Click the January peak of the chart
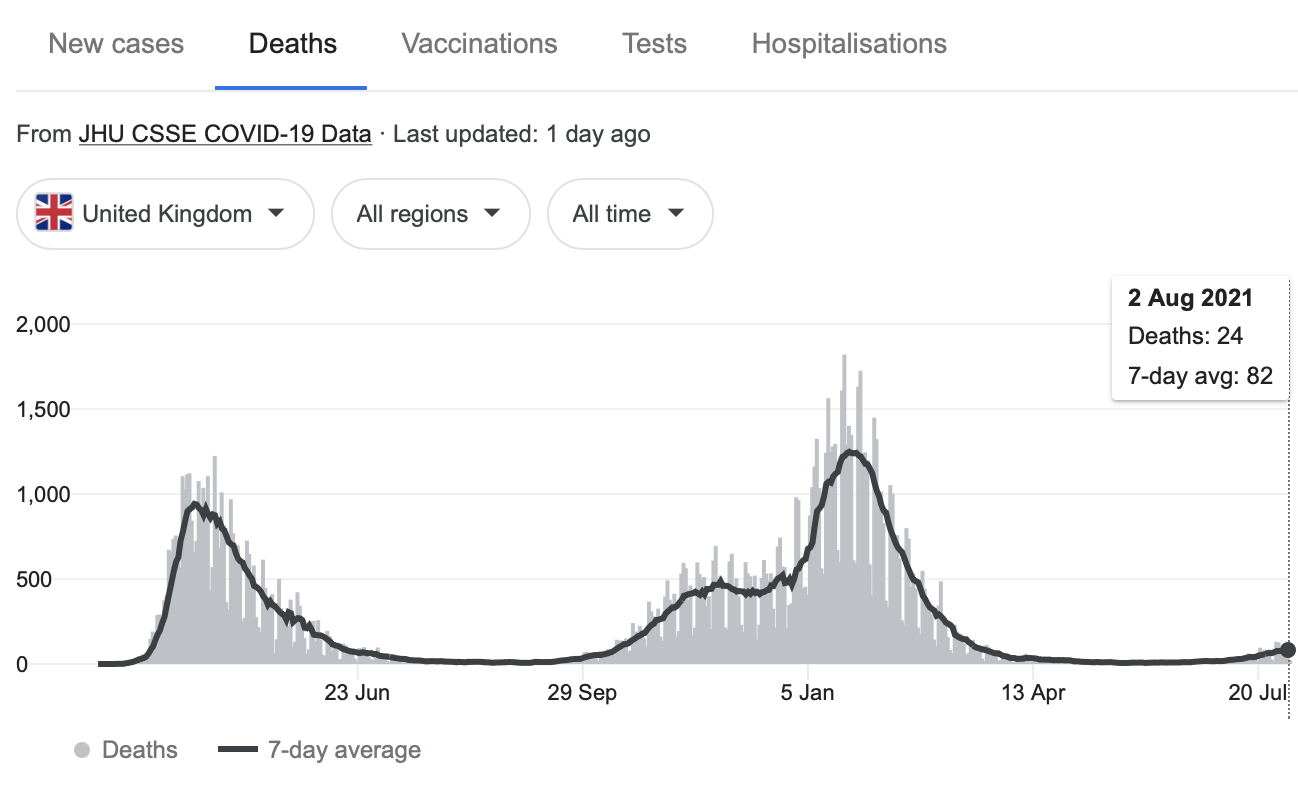1298x788 pixels. [851, 452]
